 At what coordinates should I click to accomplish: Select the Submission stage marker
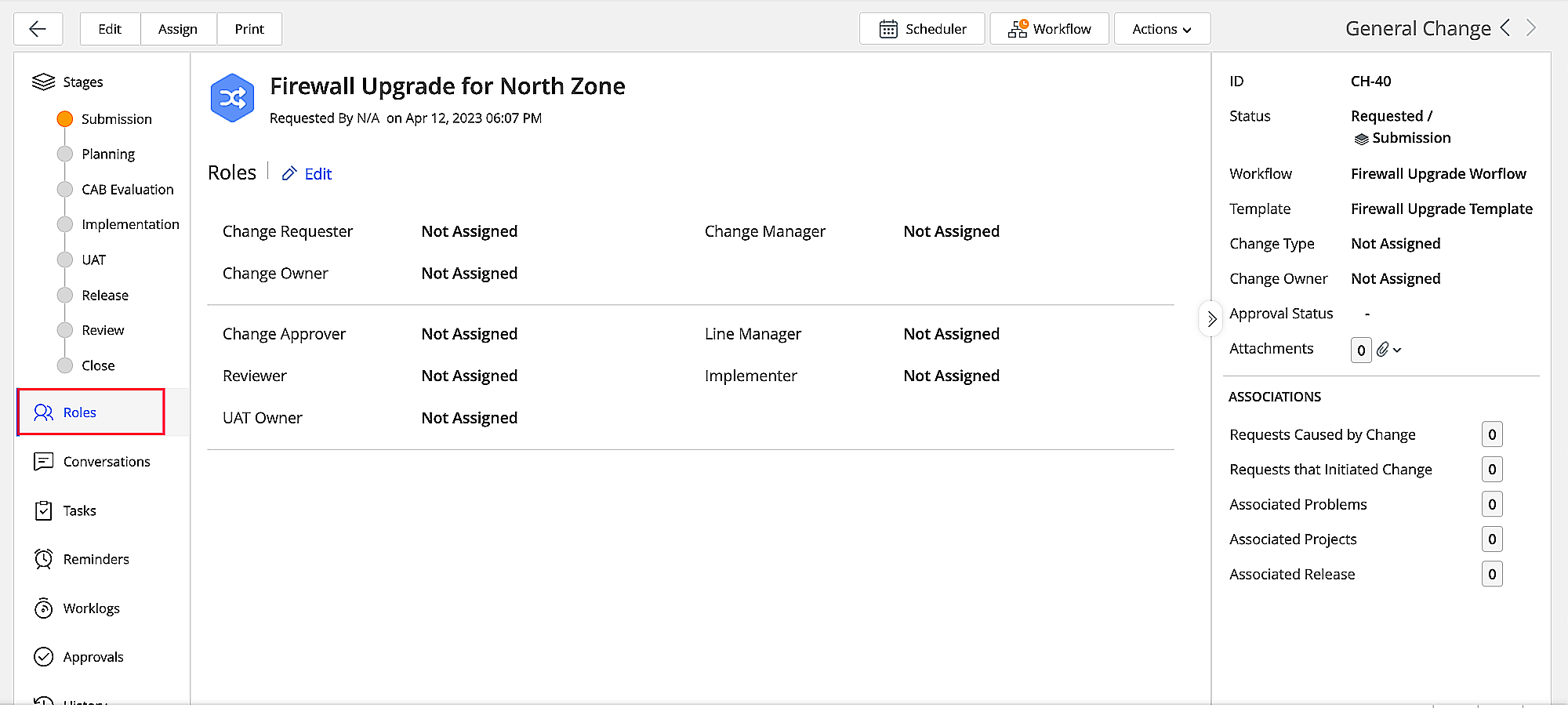(x=65, y=119)
